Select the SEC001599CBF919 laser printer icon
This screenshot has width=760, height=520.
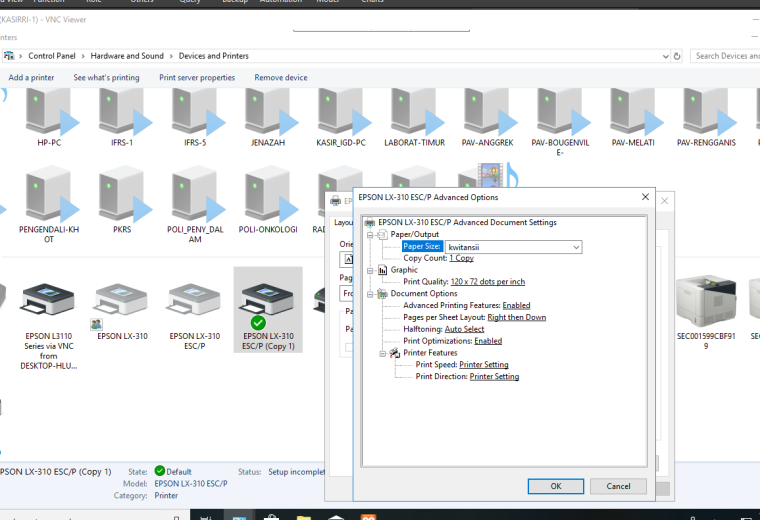pos(706,300)
